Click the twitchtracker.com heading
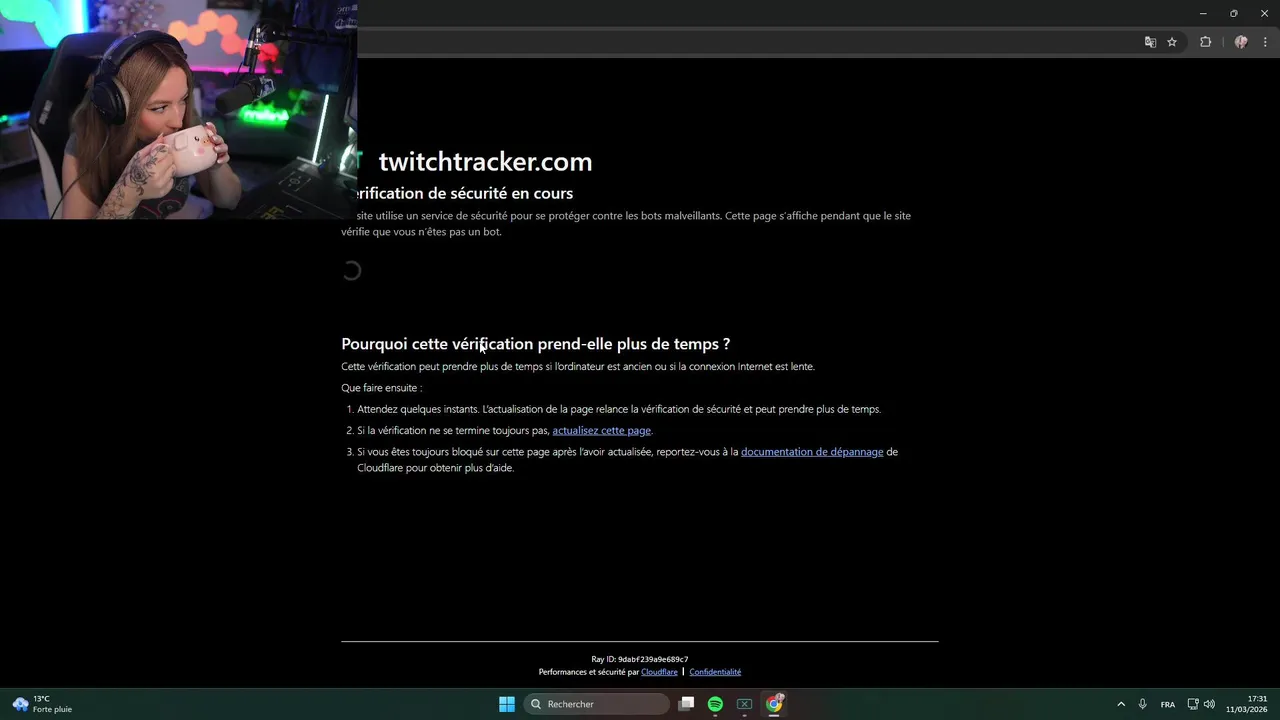 [485, 162]
